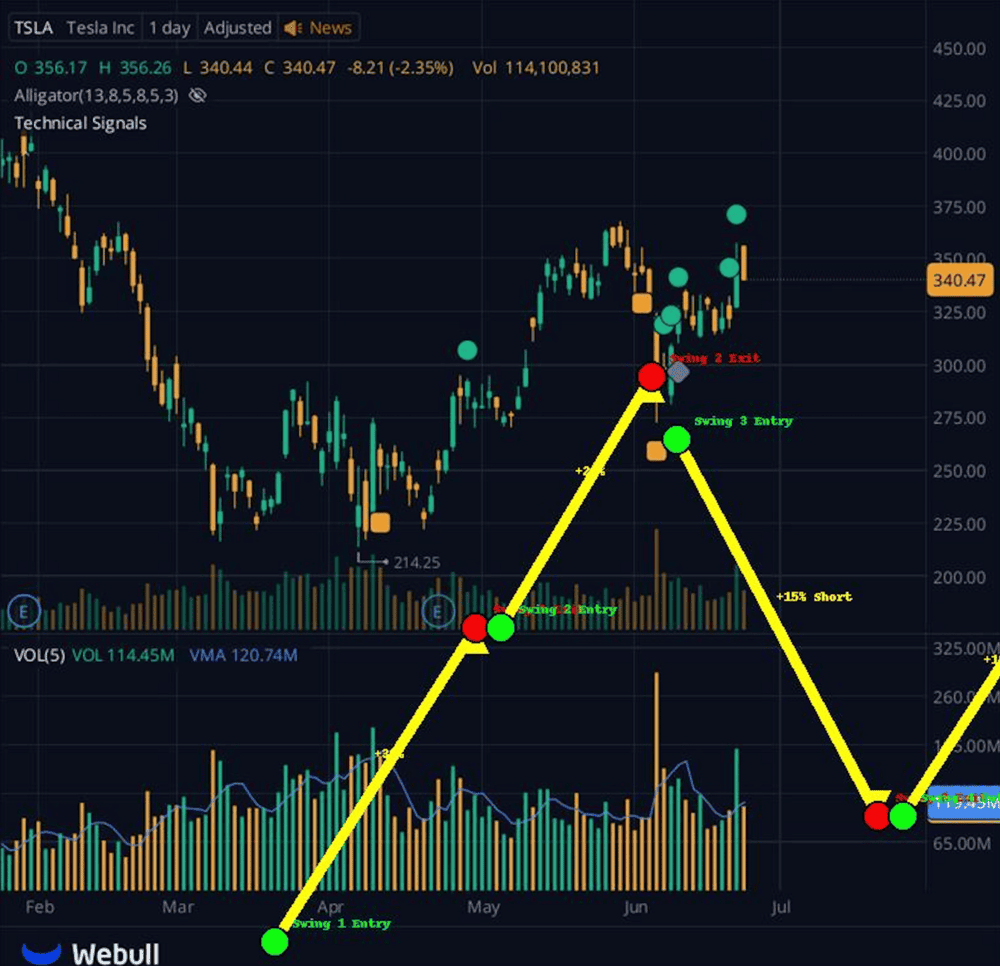1000x966 pixels.
Task: Click the 325.00 price axis label
Action: click(959, 312)
